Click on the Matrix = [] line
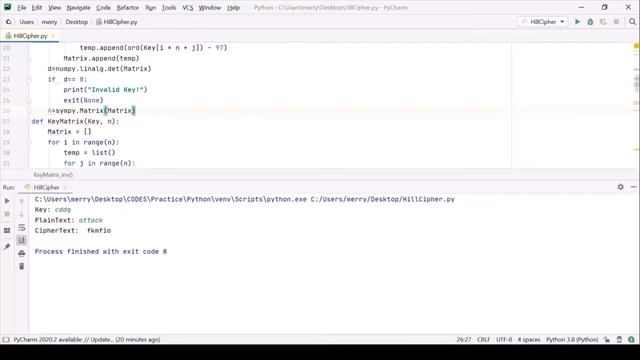The width and height of the screenshot is (640, 360). pos(69,132)
